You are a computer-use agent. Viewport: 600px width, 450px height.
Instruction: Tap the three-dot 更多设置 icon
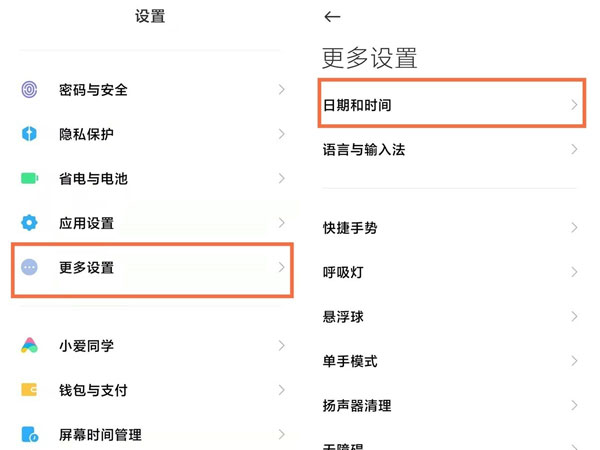tap(29, 268)
